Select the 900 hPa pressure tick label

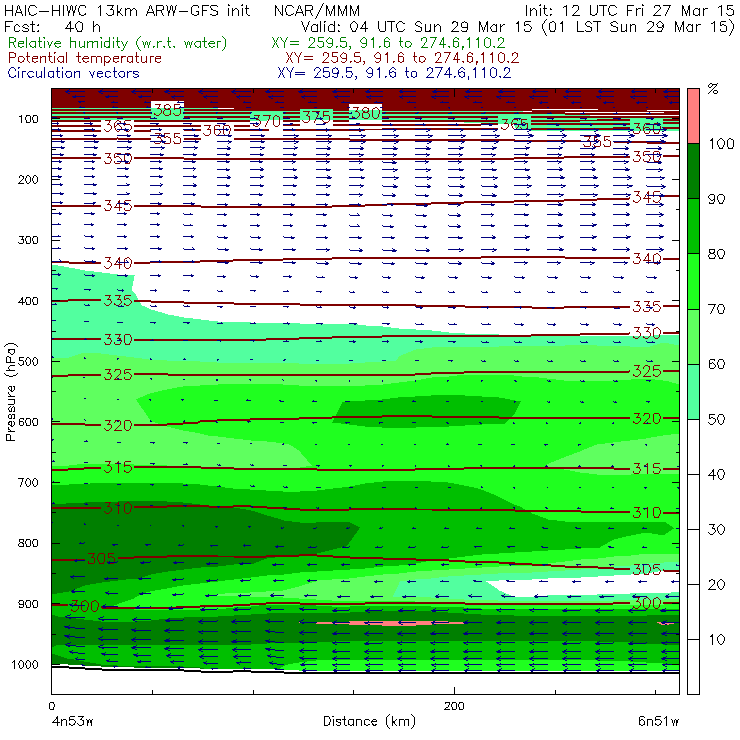tap(28, 604)
